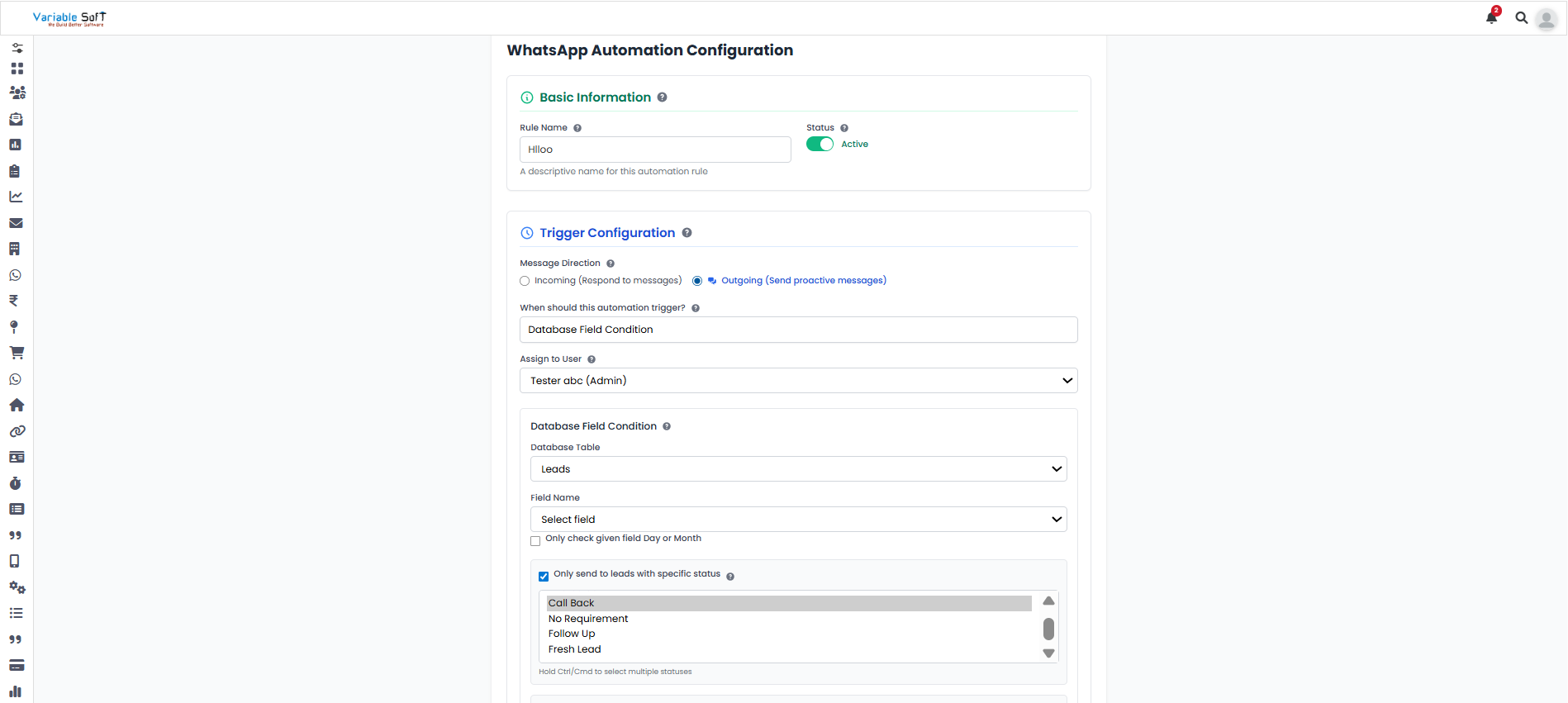Open the double gears settings sidebar icon

coord(17,587)
